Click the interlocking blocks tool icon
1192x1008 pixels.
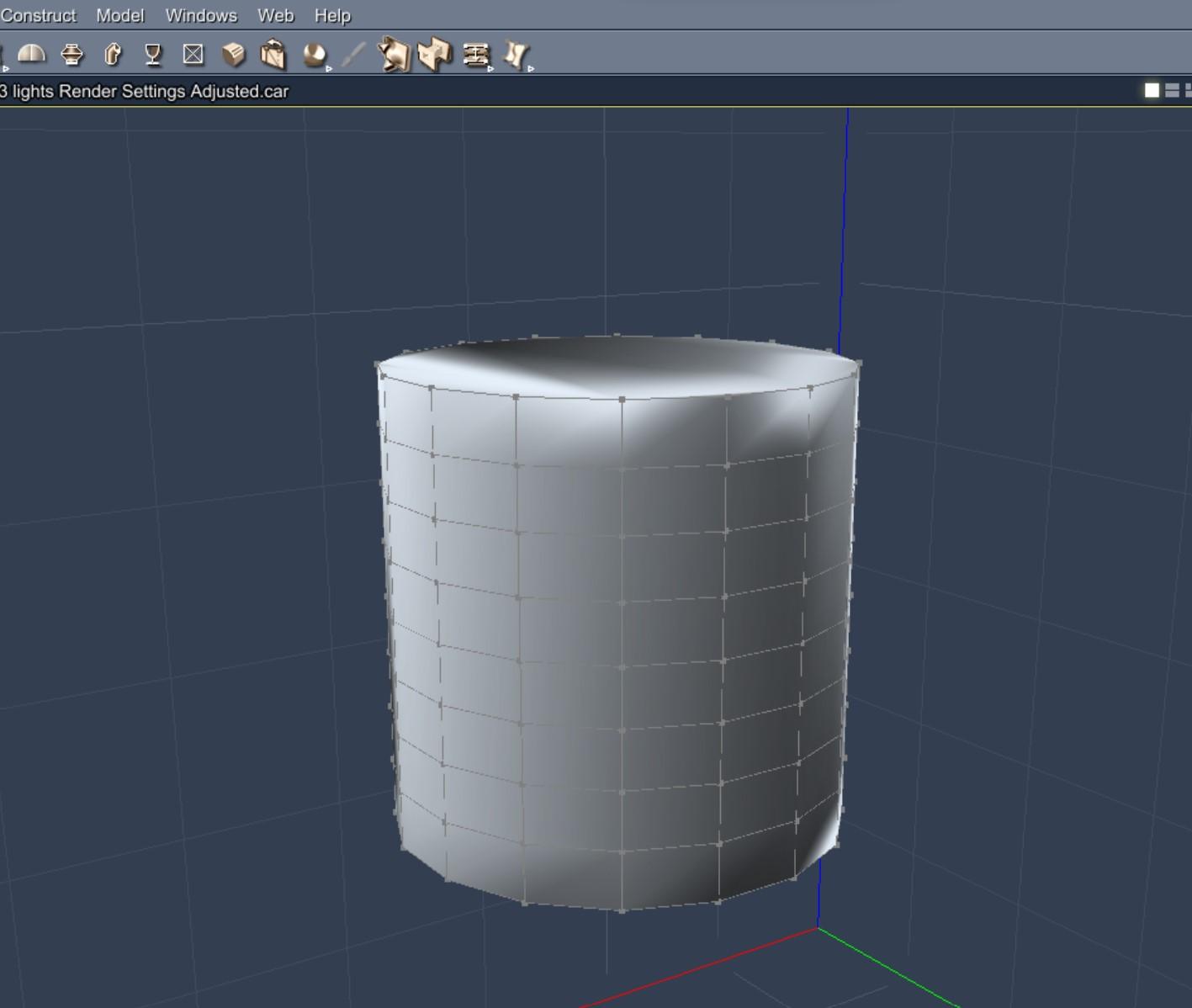pyautogui.click(x=435, y=55)
